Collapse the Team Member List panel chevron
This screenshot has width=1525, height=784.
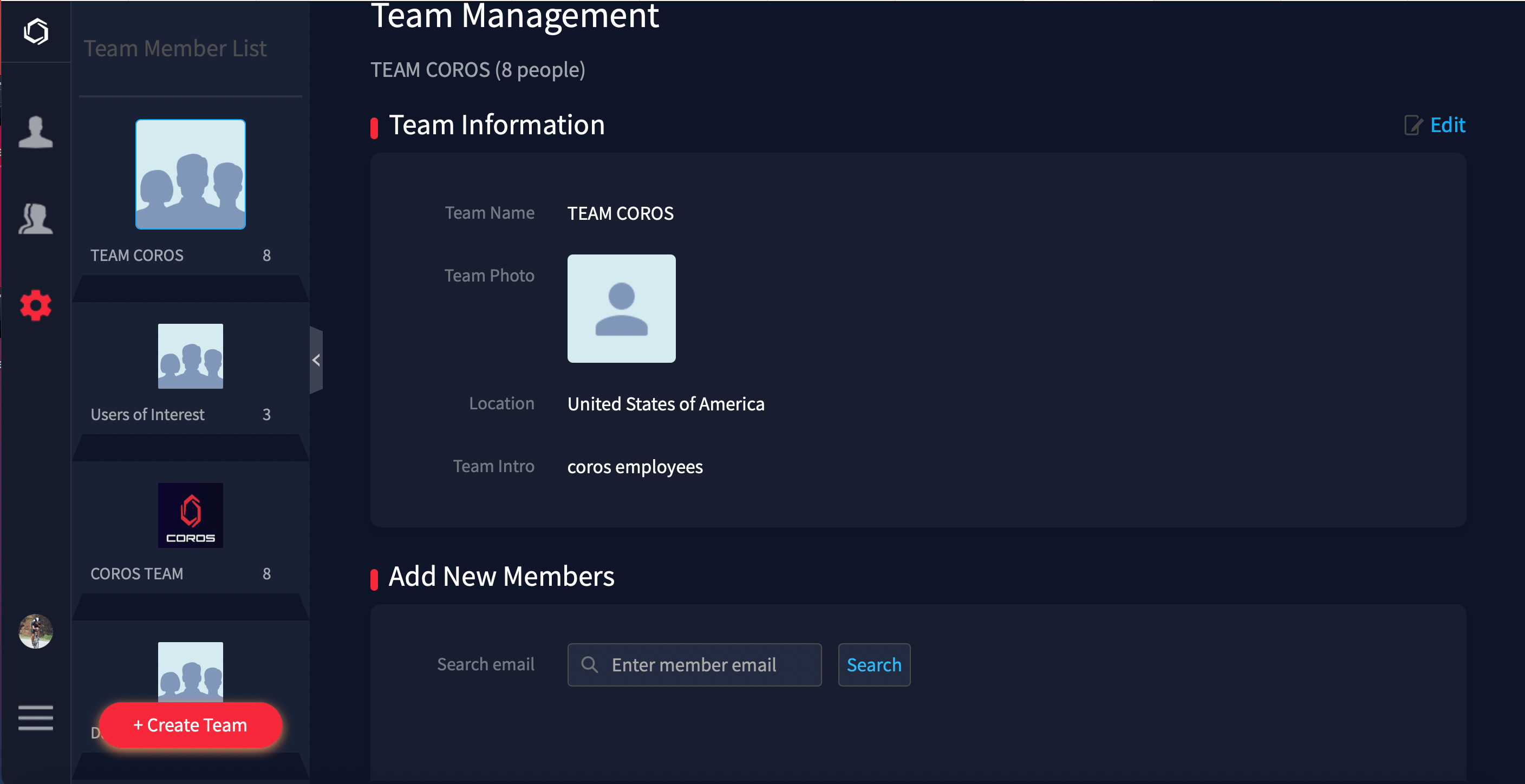[316, 360]
